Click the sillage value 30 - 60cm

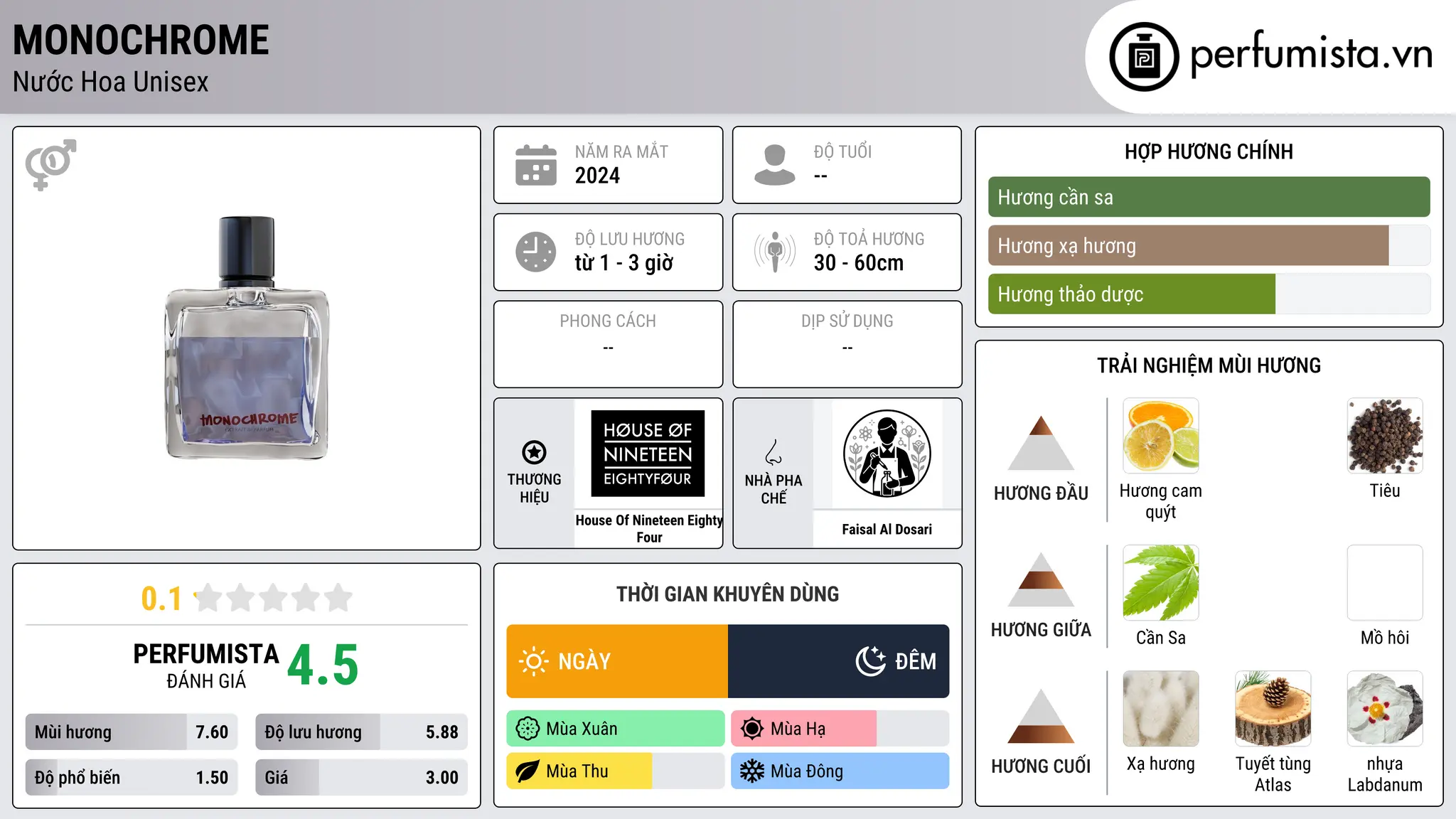(x=859, y=263)
